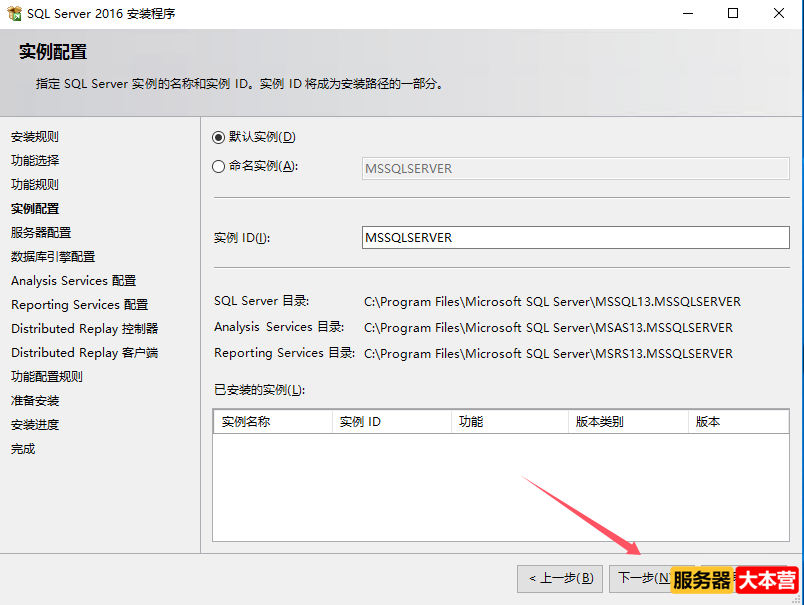Click the 实例配置 current step label
Viewport: 804px width, 605px height.
(x=37, y=208)
